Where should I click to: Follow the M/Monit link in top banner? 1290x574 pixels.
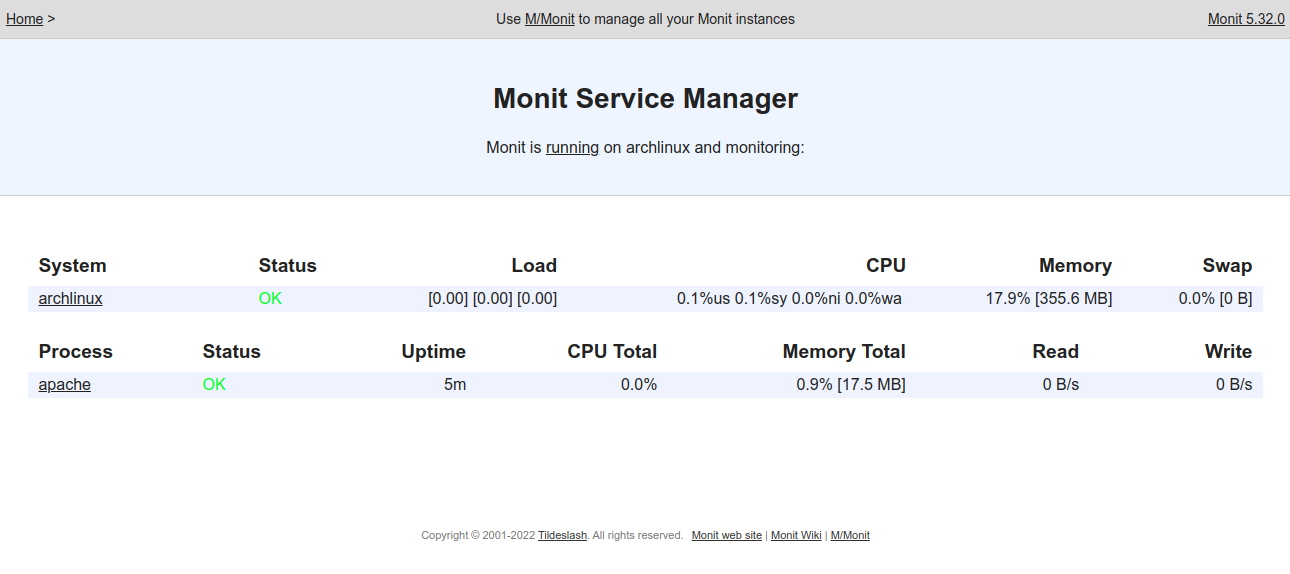click(x=550, y=19)
